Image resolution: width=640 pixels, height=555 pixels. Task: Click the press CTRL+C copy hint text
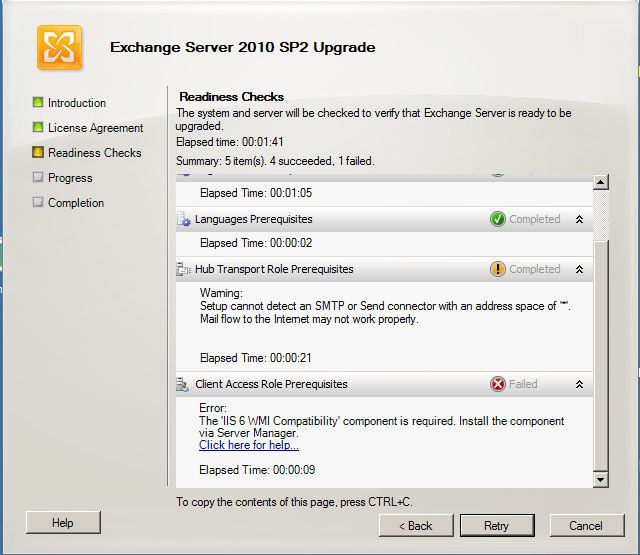click(x=294, y=502)
